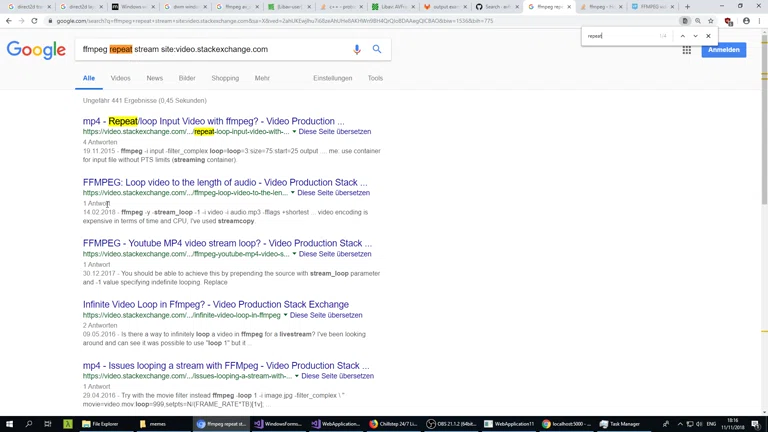Switch to the Videos results tab
The height and width of the screenshot is (432, 768).
(x=120, y=78)
